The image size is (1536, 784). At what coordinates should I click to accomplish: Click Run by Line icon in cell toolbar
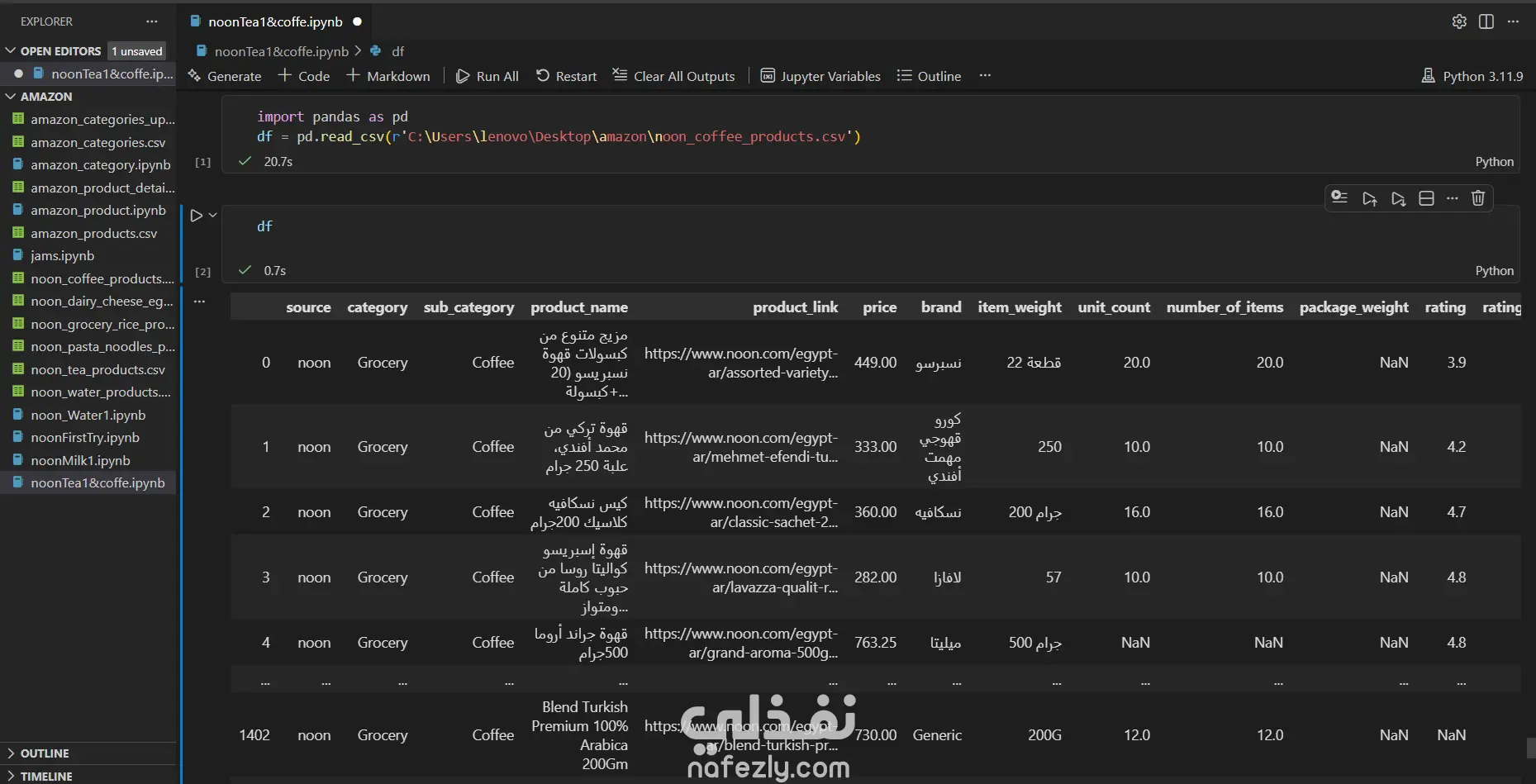[x=1339, y=197]
